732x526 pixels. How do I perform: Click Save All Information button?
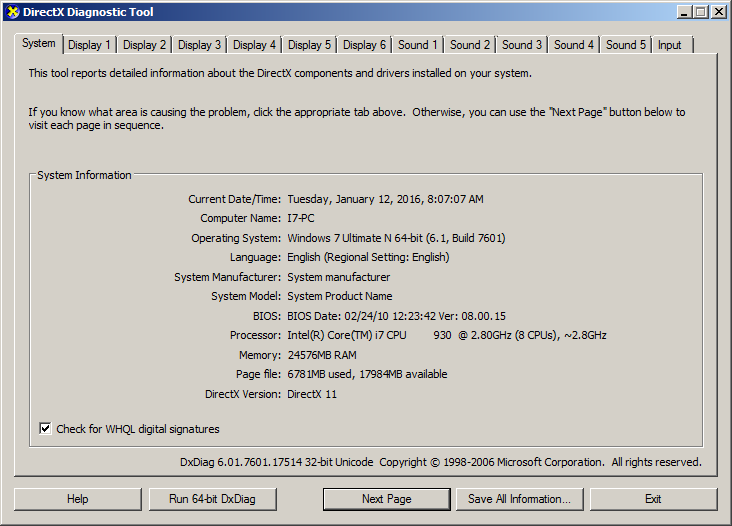[x=520, y=499]
